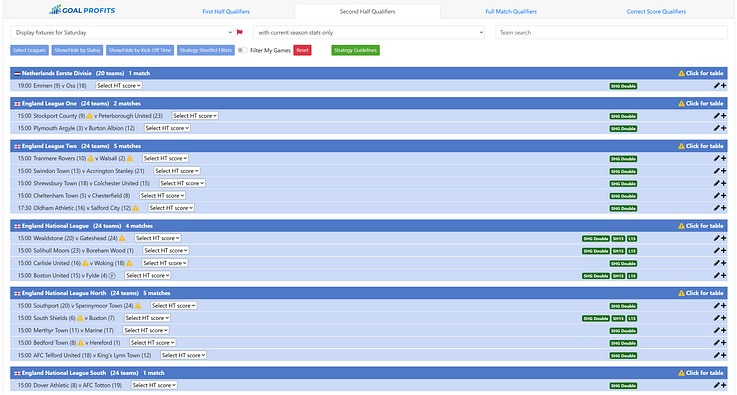Viewport: 737px width, 395px height.
Task: Click the Goal Profits logo
Action: (82, 10)
